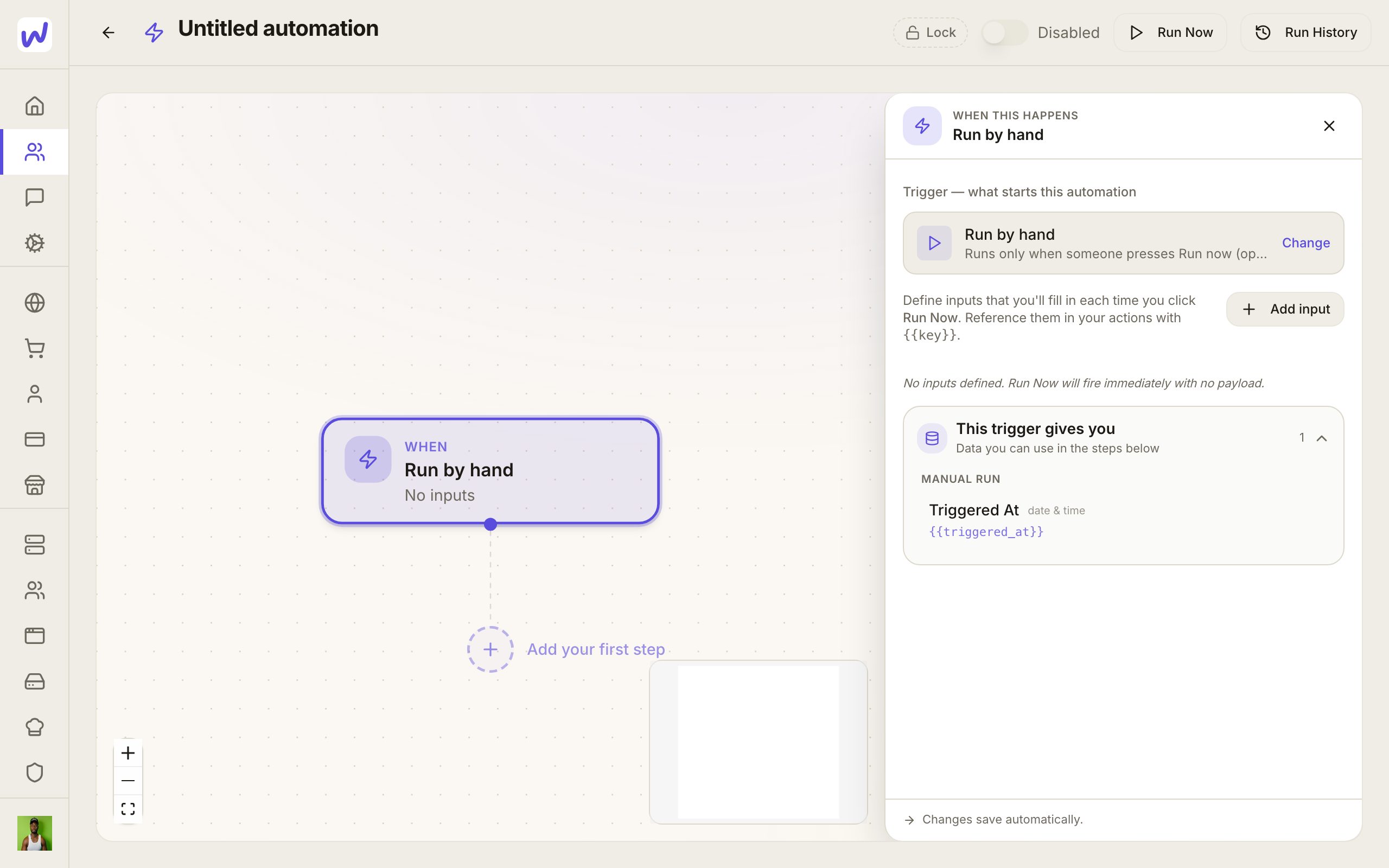Click Change trigger link
Viewport: 1389px width, 868px height.
coord(1306,243)
